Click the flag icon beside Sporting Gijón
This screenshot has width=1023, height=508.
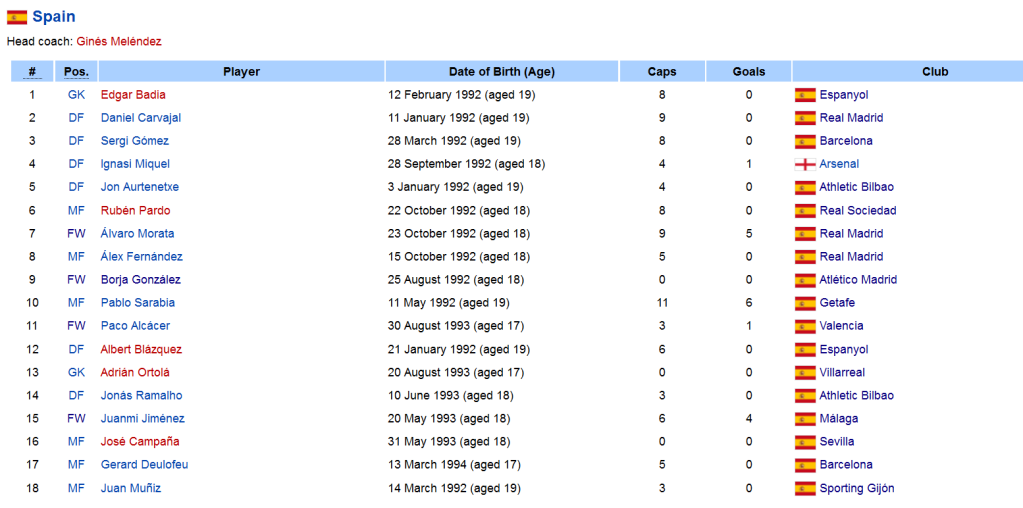point(805,488)
